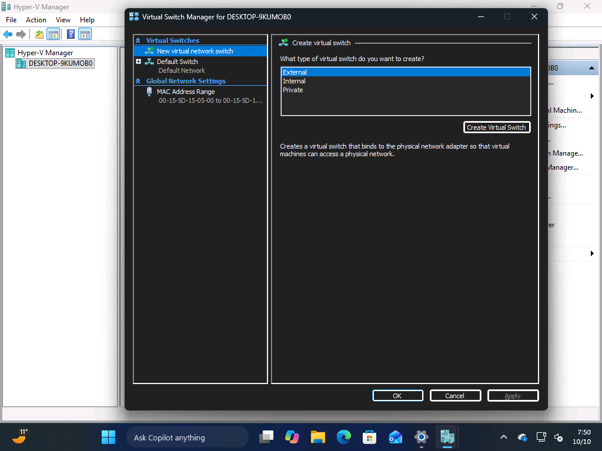Viewport: 602px width, 451px height.
Task: Click the Apply button
Action: [513, 396]
